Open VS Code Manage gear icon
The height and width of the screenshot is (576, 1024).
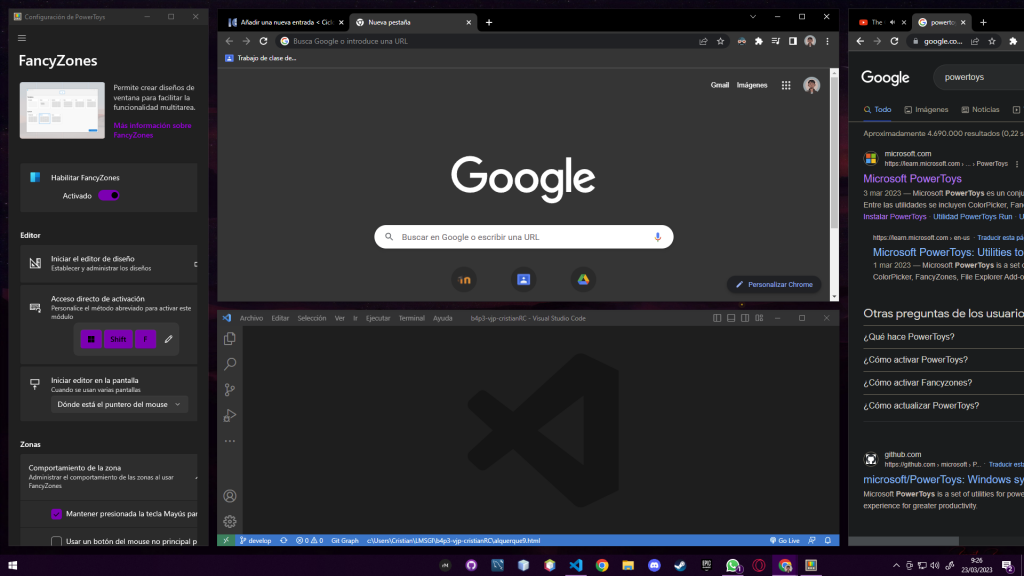(x=230, y=521)
